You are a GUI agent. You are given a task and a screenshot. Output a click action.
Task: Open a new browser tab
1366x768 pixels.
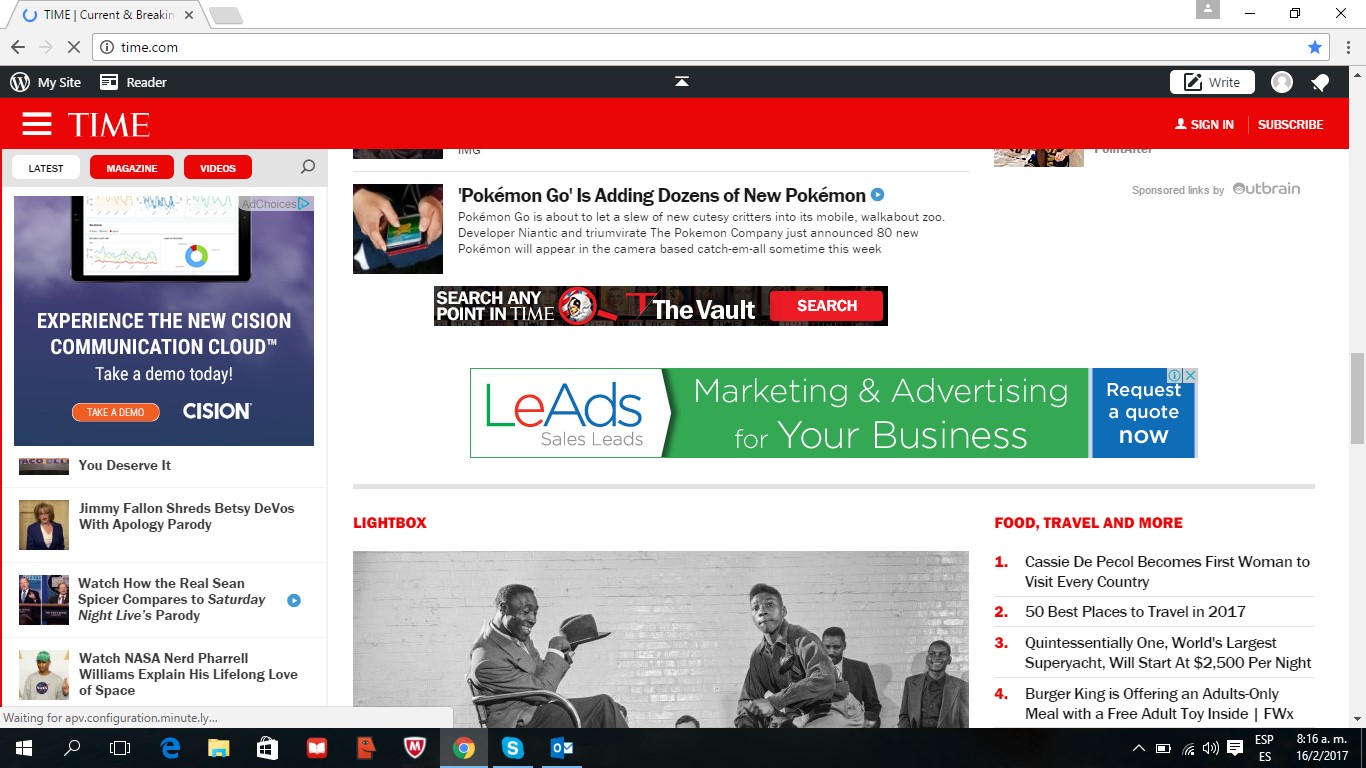226,15
